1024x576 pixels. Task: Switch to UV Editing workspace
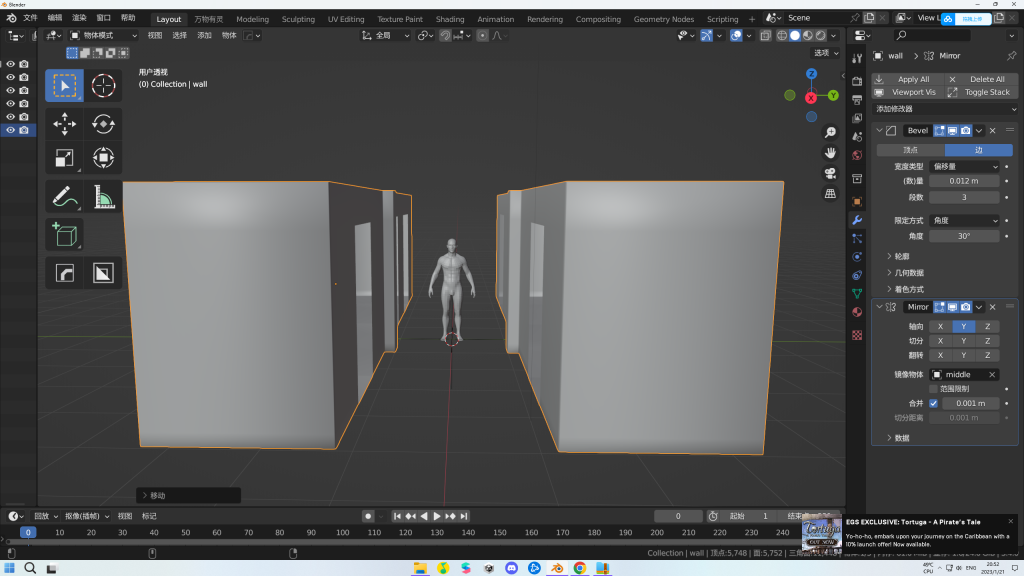346,19
